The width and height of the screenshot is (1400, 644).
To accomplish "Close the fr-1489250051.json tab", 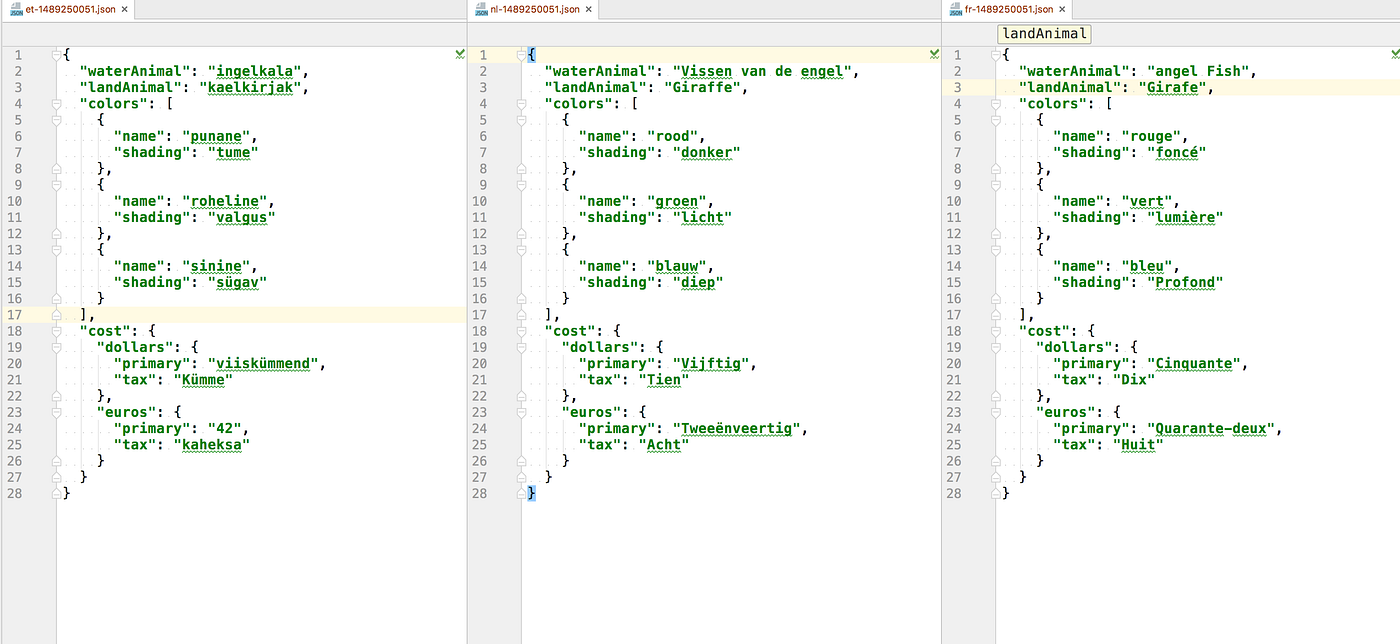I will tap(1063, 9).
